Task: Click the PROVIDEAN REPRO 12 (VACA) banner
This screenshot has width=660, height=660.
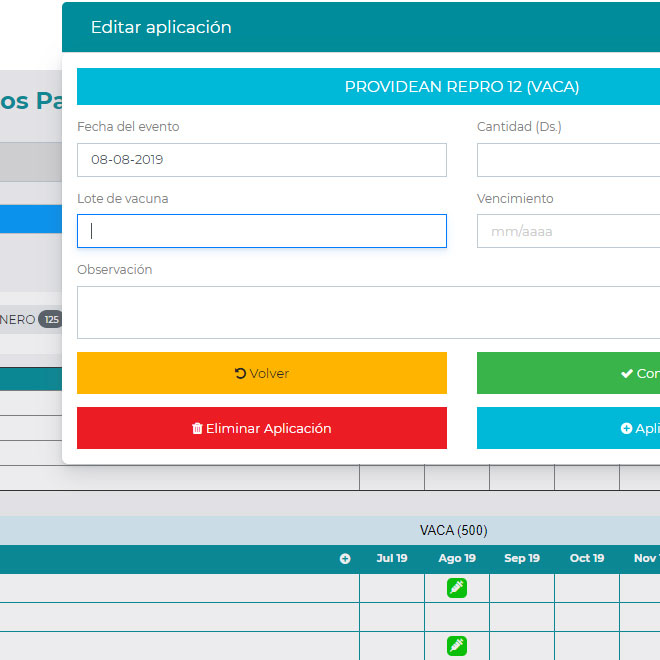Action: pos(461,87)
